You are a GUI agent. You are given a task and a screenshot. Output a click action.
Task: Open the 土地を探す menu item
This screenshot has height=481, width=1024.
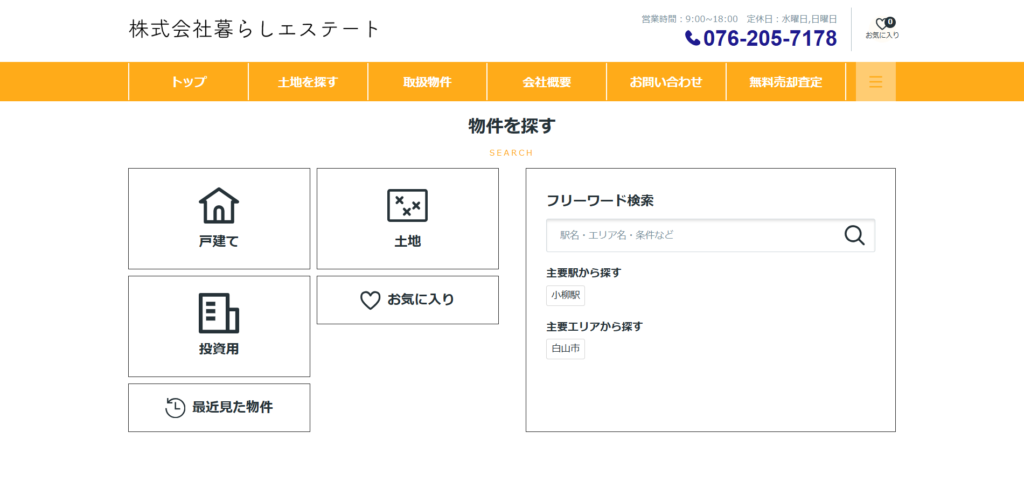point(308,82)
